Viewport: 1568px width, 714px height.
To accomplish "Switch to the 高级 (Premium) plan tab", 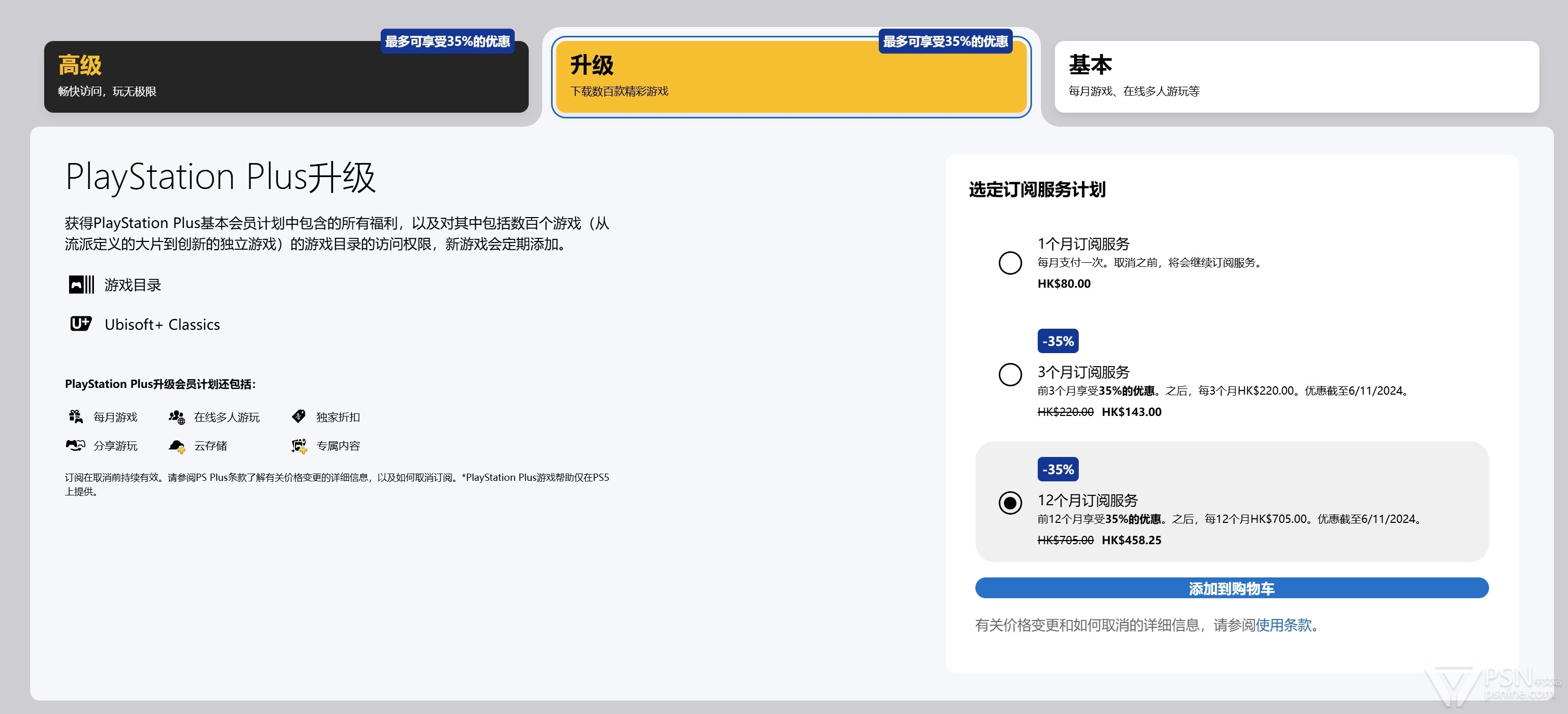I will coord(286,77).
